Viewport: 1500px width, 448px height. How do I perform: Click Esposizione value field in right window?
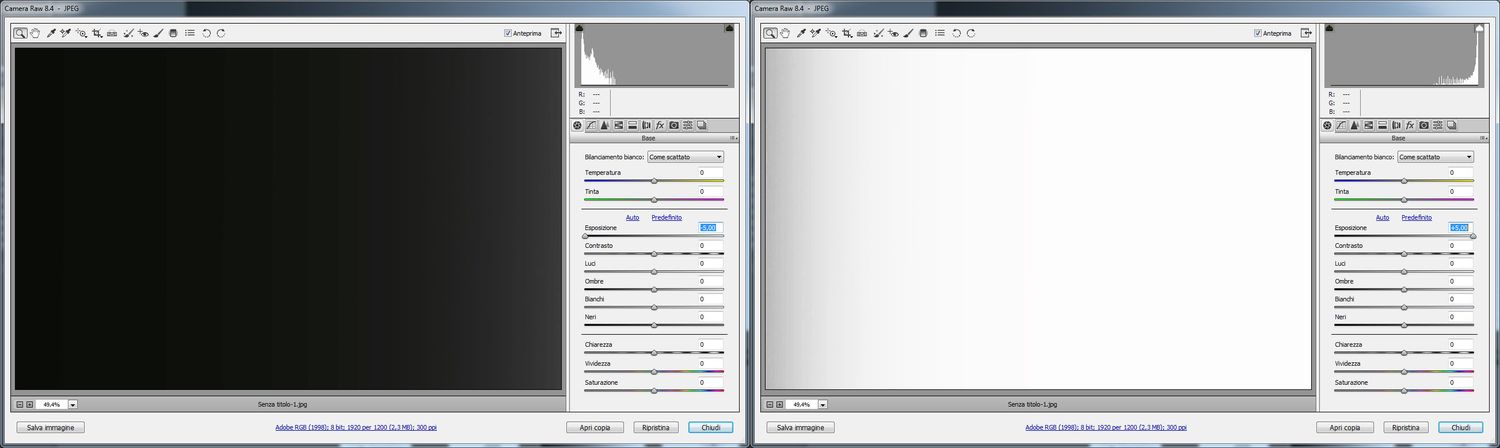[x=1460, y=228]
